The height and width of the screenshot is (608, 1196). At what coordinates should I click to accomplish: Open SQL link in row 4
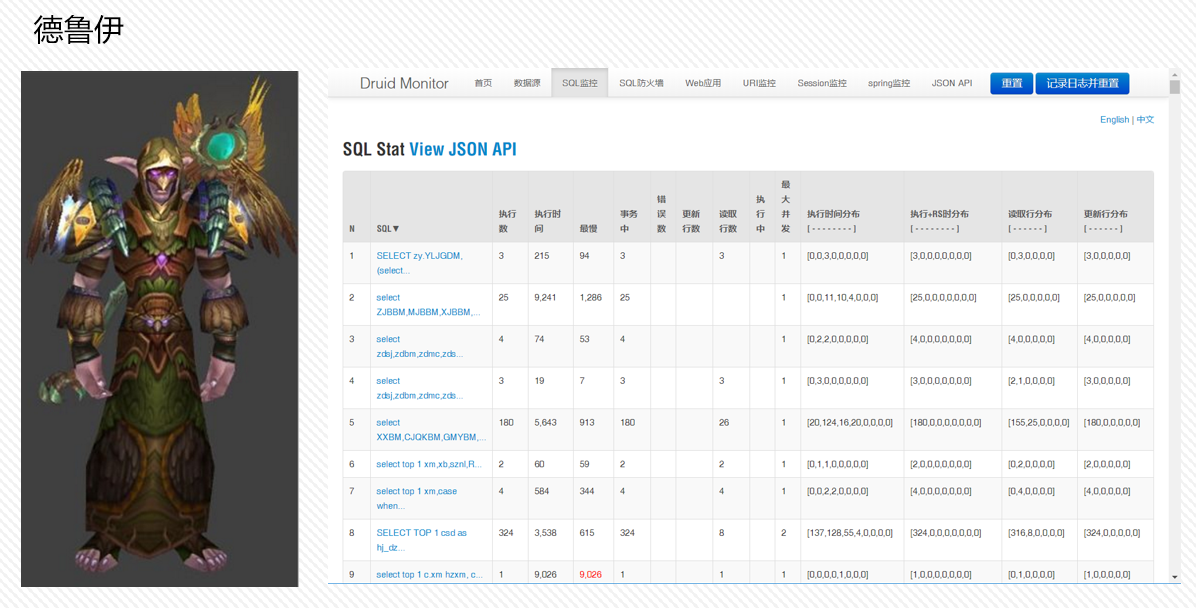click(x=420, y=388)
